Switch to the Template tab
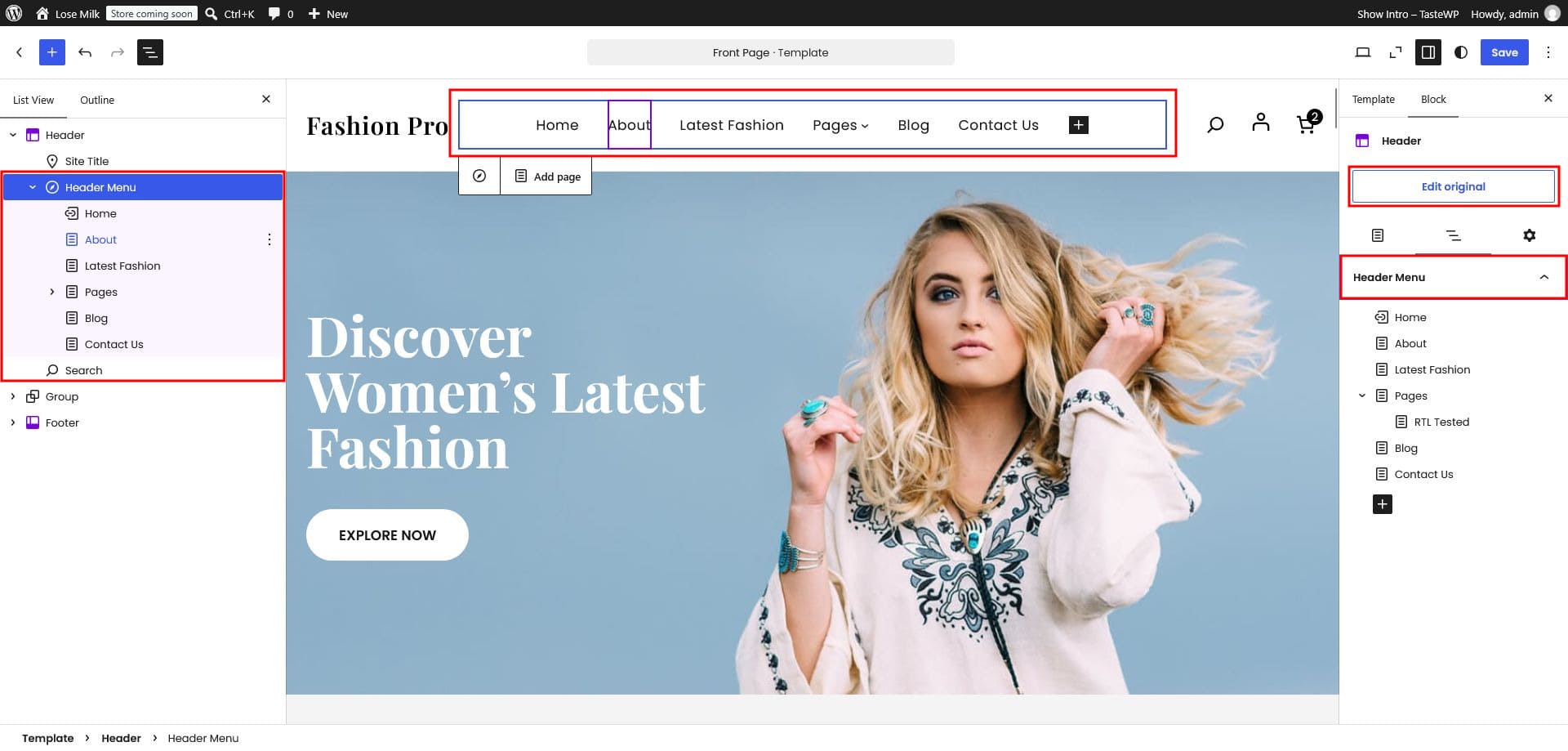Screen dimensions: 1568x751 click(x=1373, y=99)
